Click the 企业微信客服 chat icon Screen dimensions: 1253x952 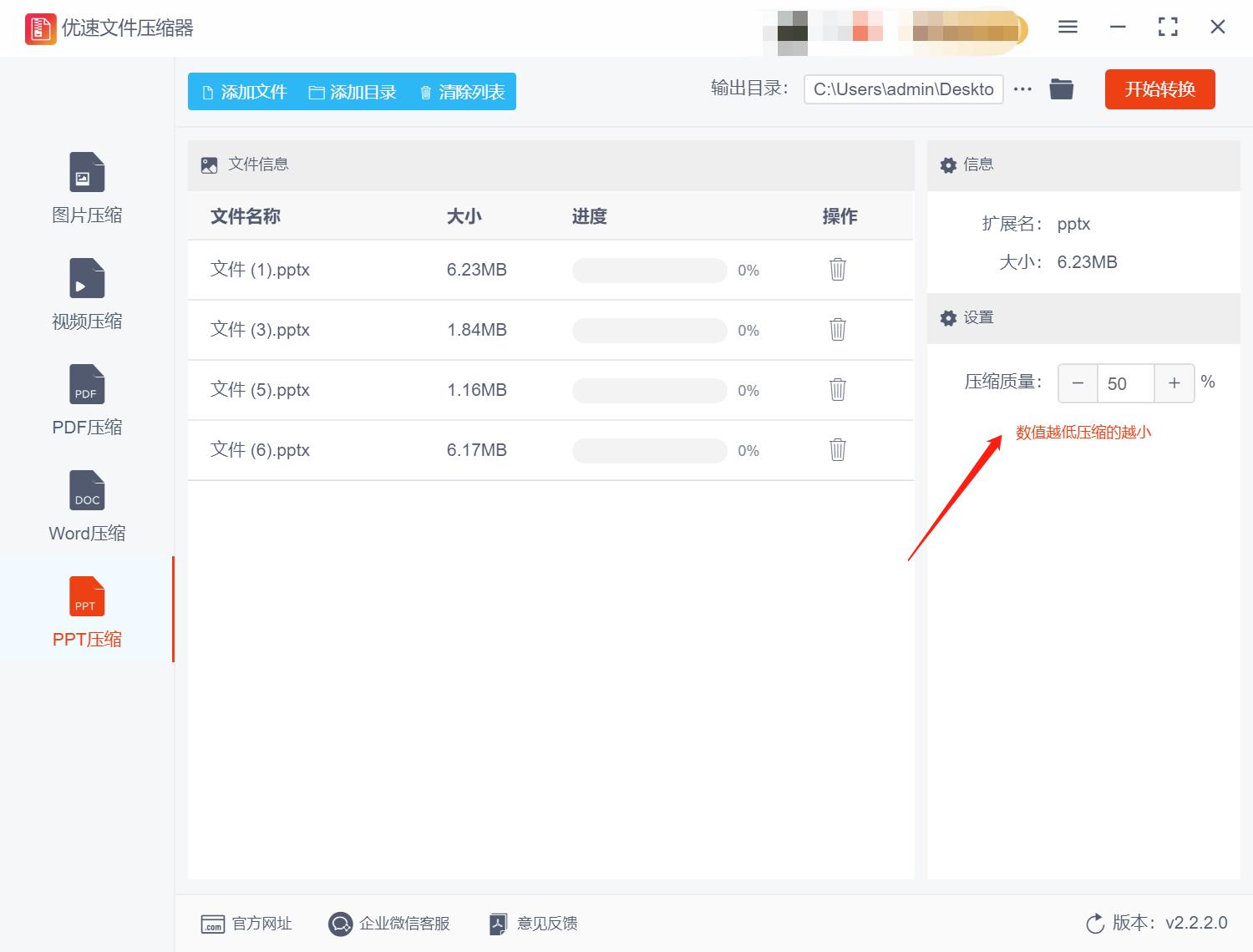(340, 924)
